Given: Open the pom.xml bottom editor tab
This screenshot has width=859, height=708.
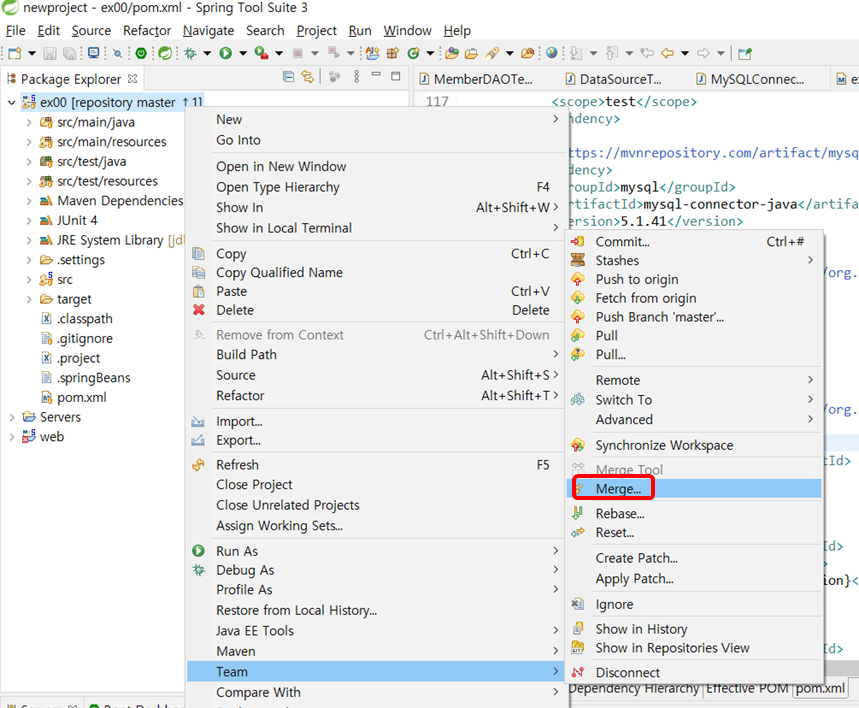Looking at the screenshot, I should point(820,688).
